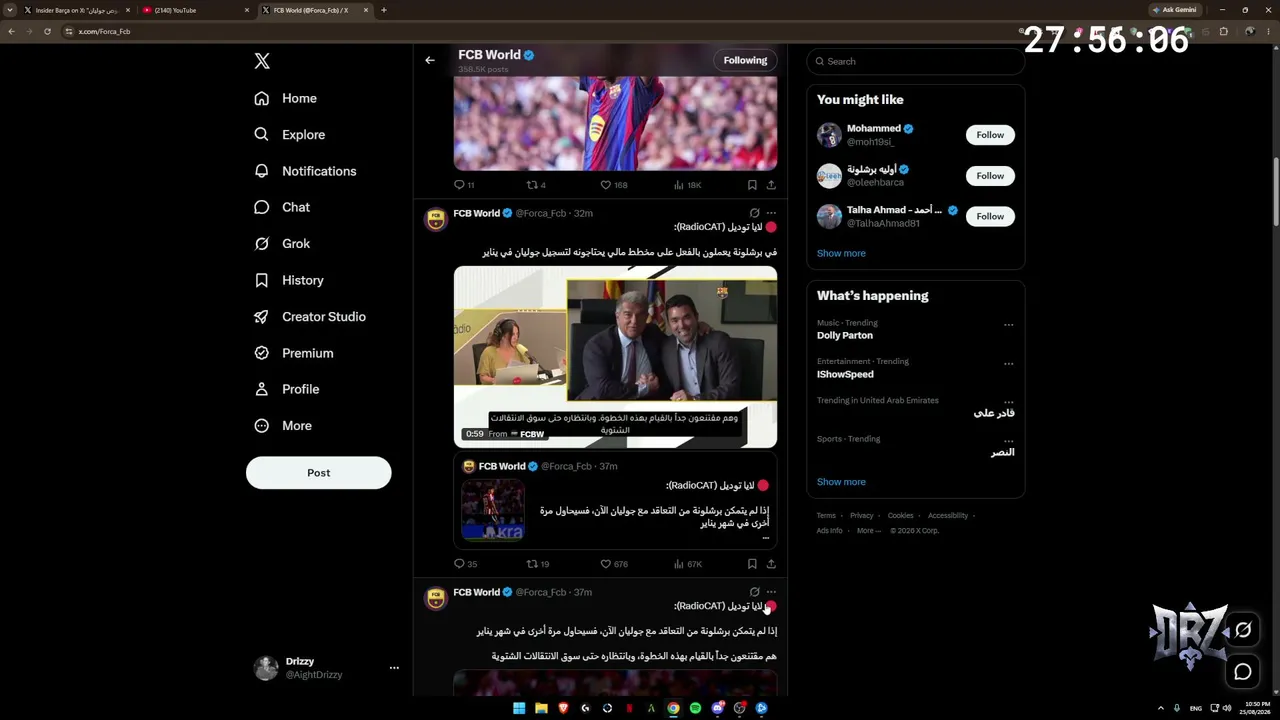Bookmark the post with 168 likes
This screenshot has width=1280, height=720.
click(752, 185)
